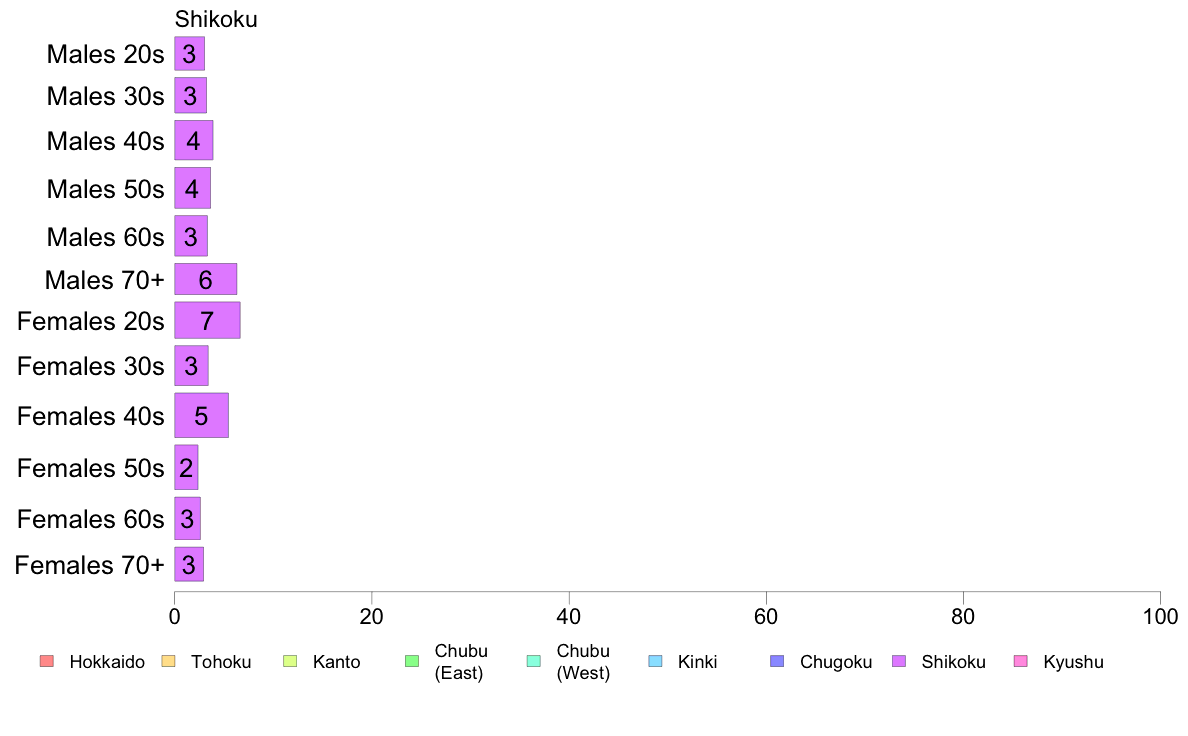Select the Chubu (West) legend swatch
1188x736 pixels.
(533, 661)
